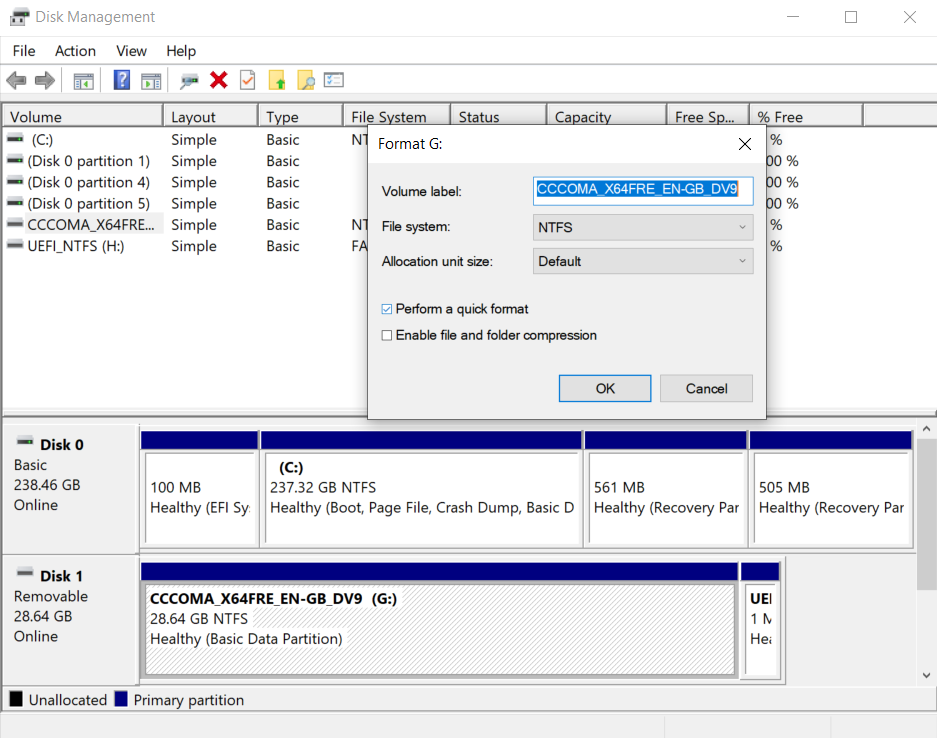Expand the Allocation unit size dropdown
Image resolution: width=937 pixels, height=738 pixels.
pyautogui.click(x=643, y=261)
